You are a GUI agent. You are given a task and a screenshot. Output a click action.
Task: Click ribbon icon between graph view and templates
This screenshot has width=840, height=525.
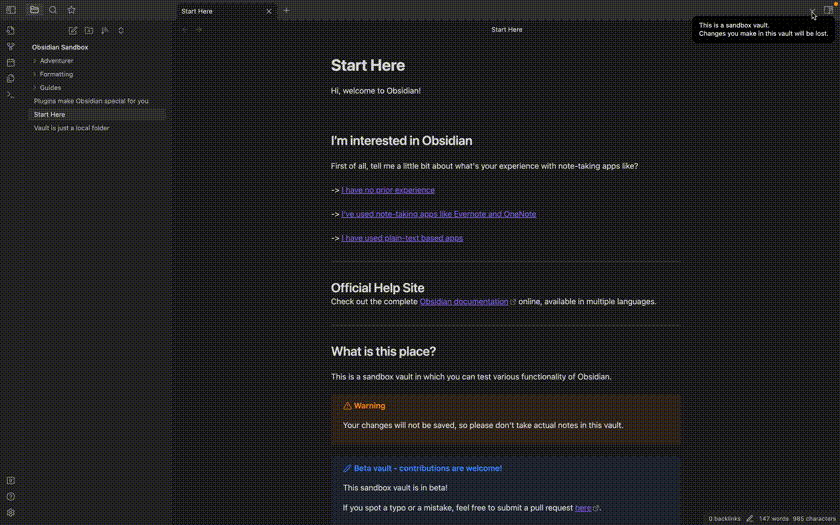pos(11,63)
